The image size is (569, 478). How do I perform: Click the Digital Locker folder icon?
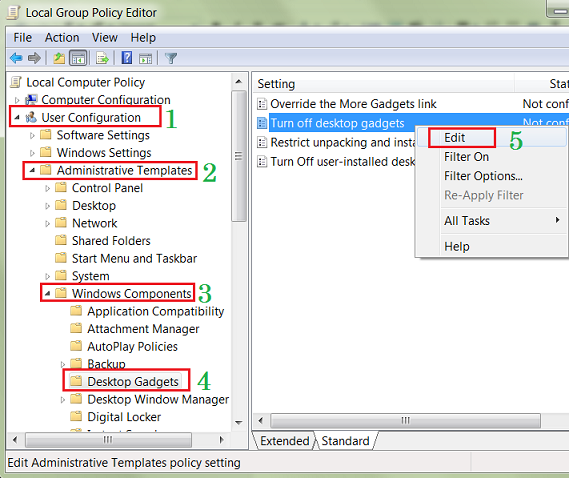[76, 416]
